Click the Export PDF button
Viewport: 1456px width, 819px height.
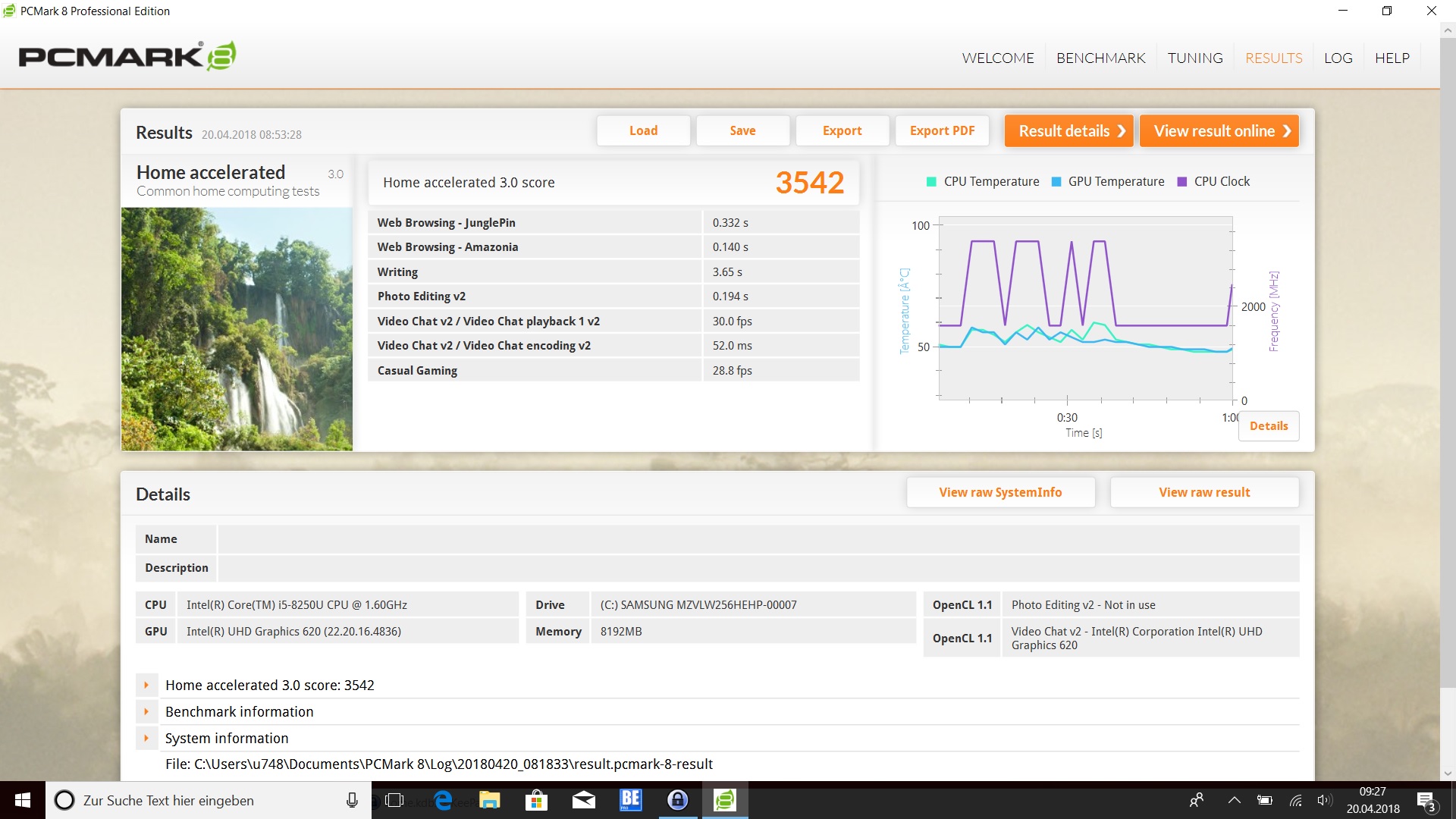pyautogui.click(x=942, y=130)
